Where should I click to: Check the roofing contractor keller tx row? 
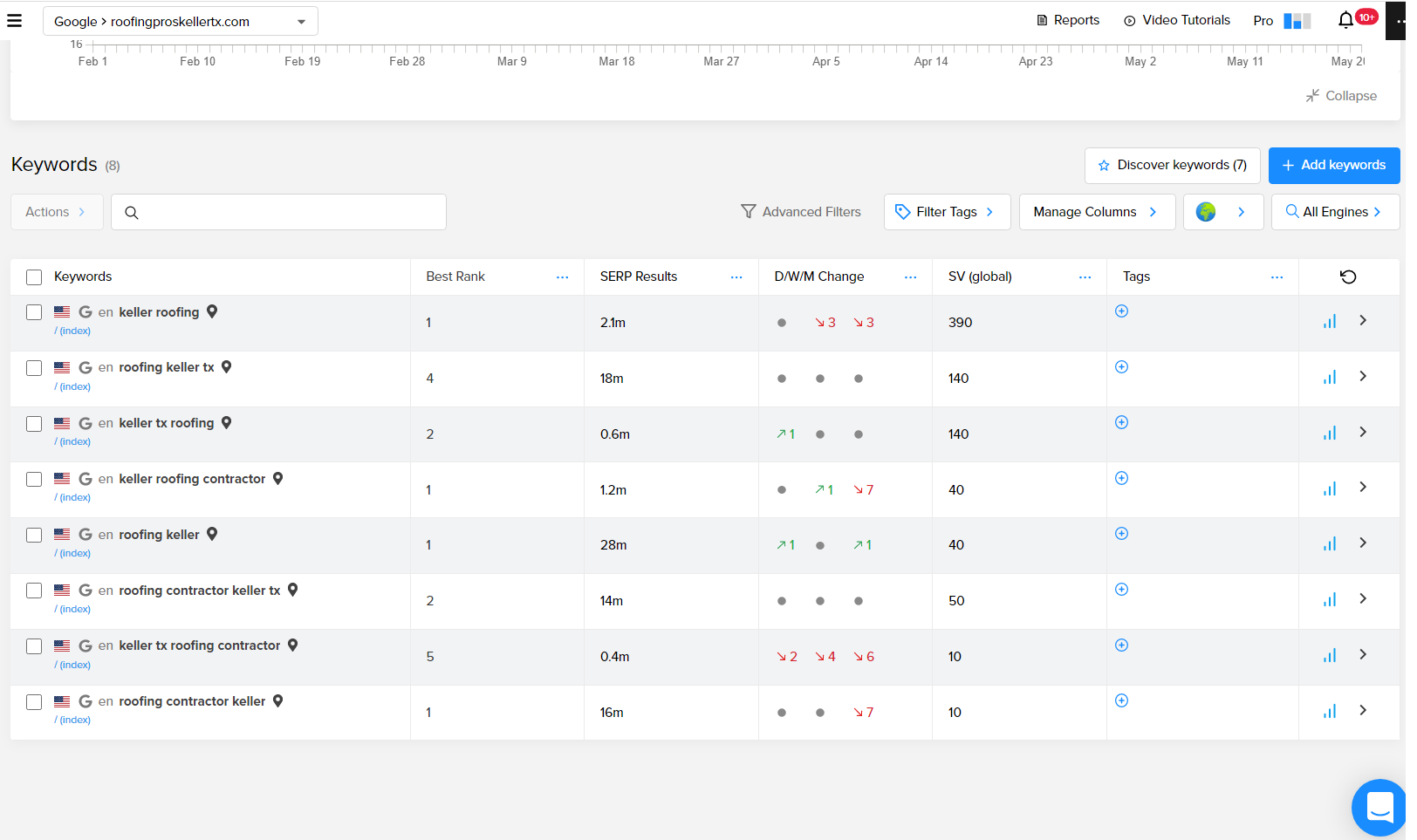click(34, 591)
